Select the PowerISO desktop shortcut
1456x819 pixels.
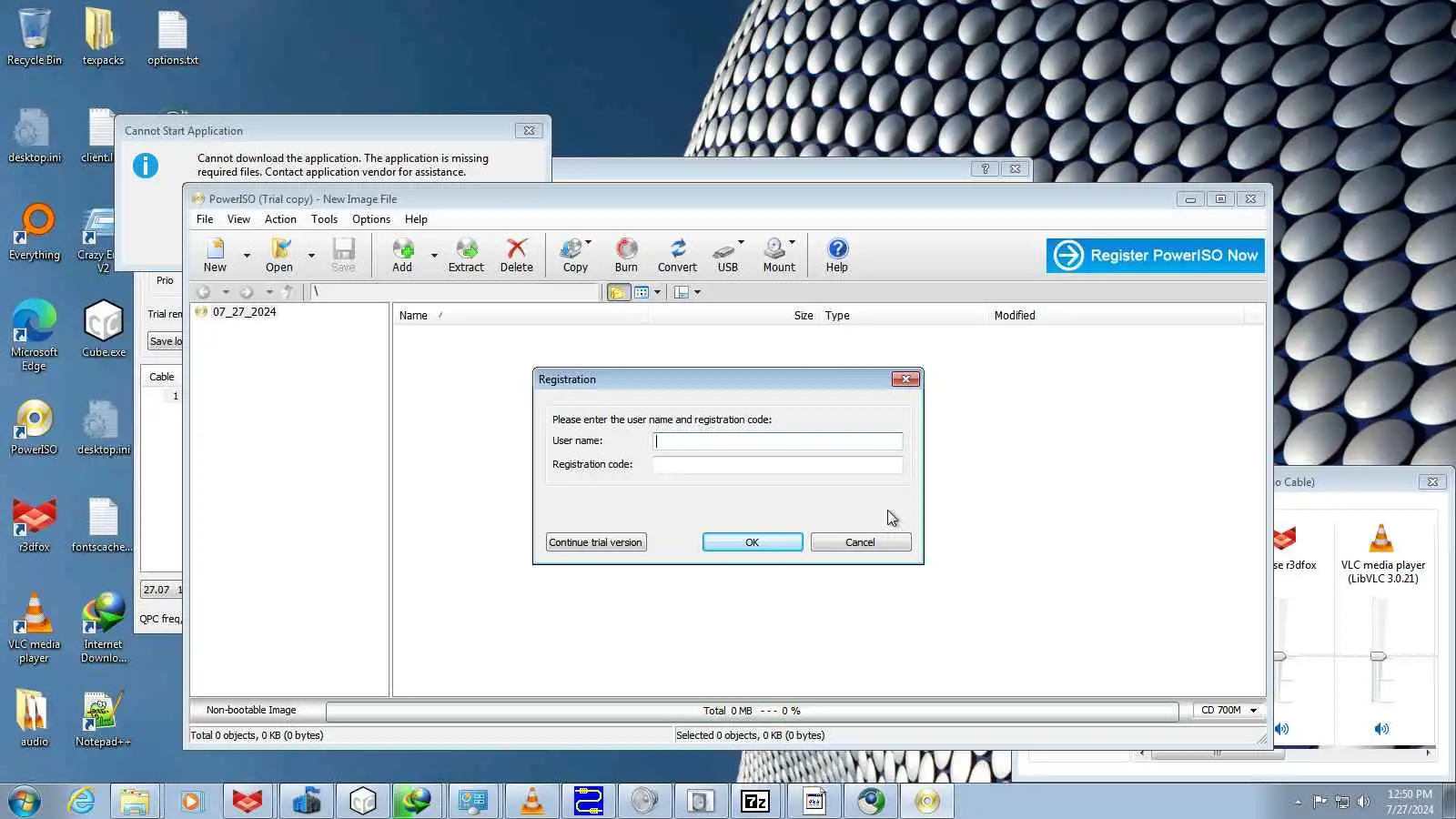[x=35, y=427]
